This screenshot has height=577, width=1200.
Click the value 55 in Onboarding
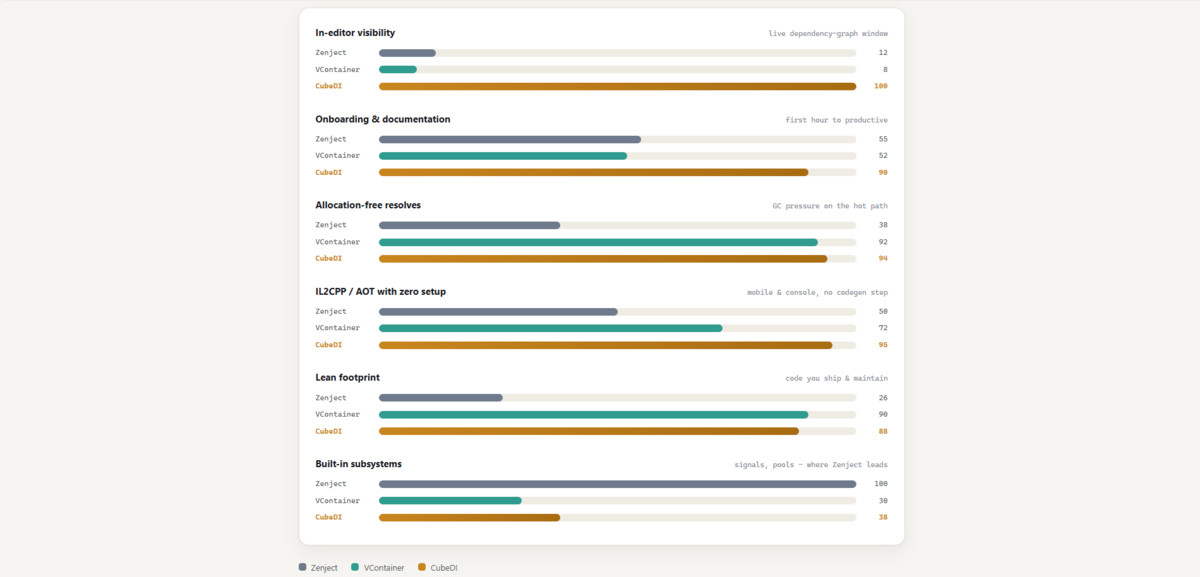coord(883,139)
